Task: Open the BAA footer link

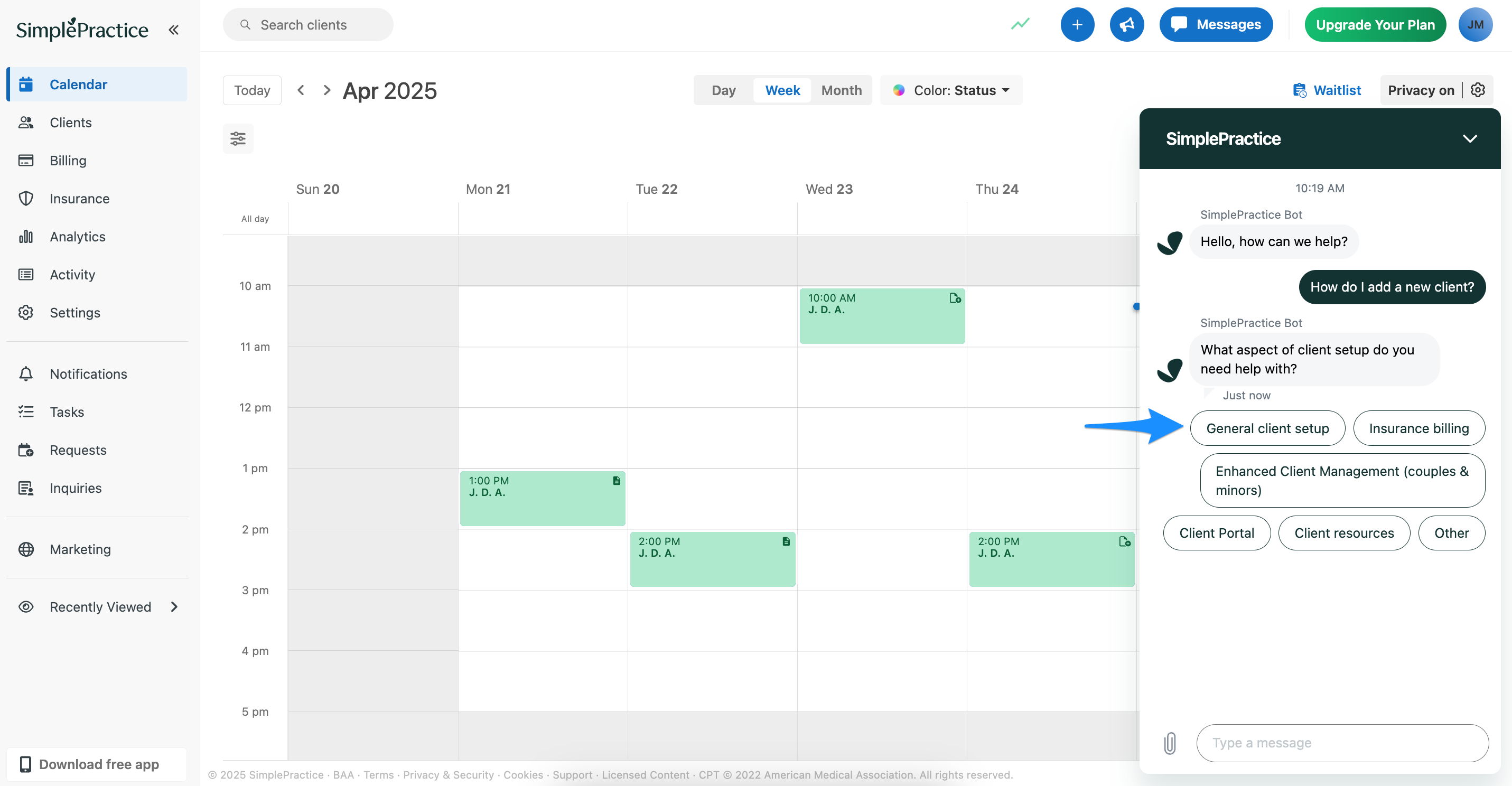Action: pyautogui.click(x=343, y=774)
